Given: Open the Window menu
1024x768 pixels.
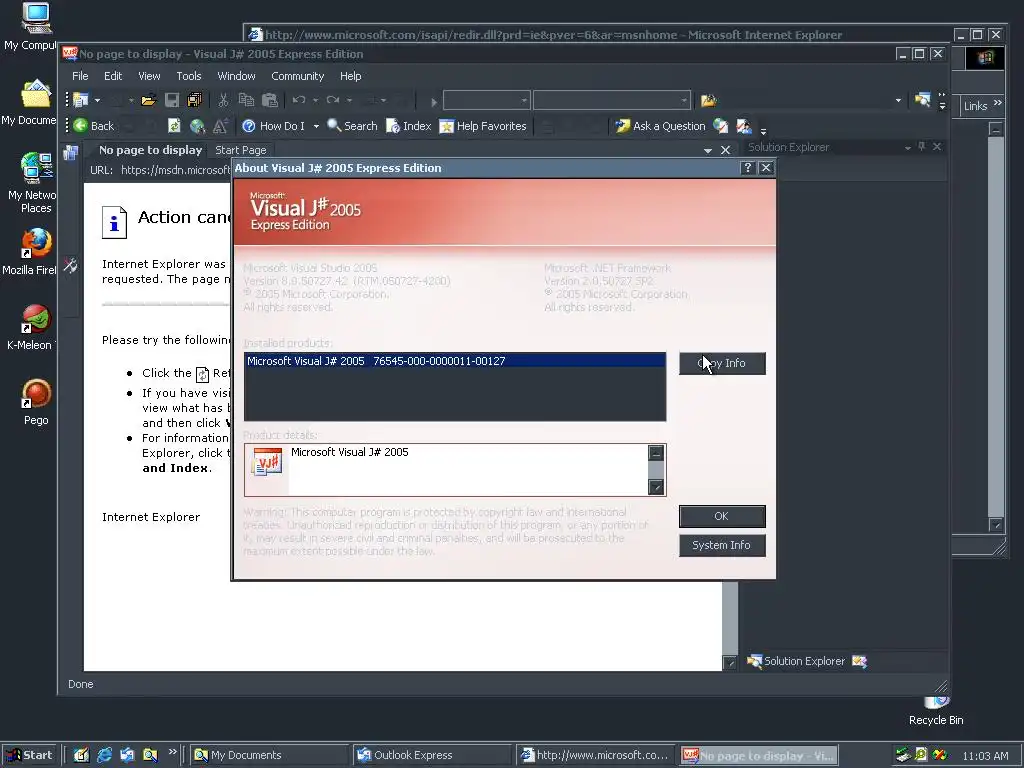Looking at the screenshot, I should pyautogui.click(x=236, y=76).
